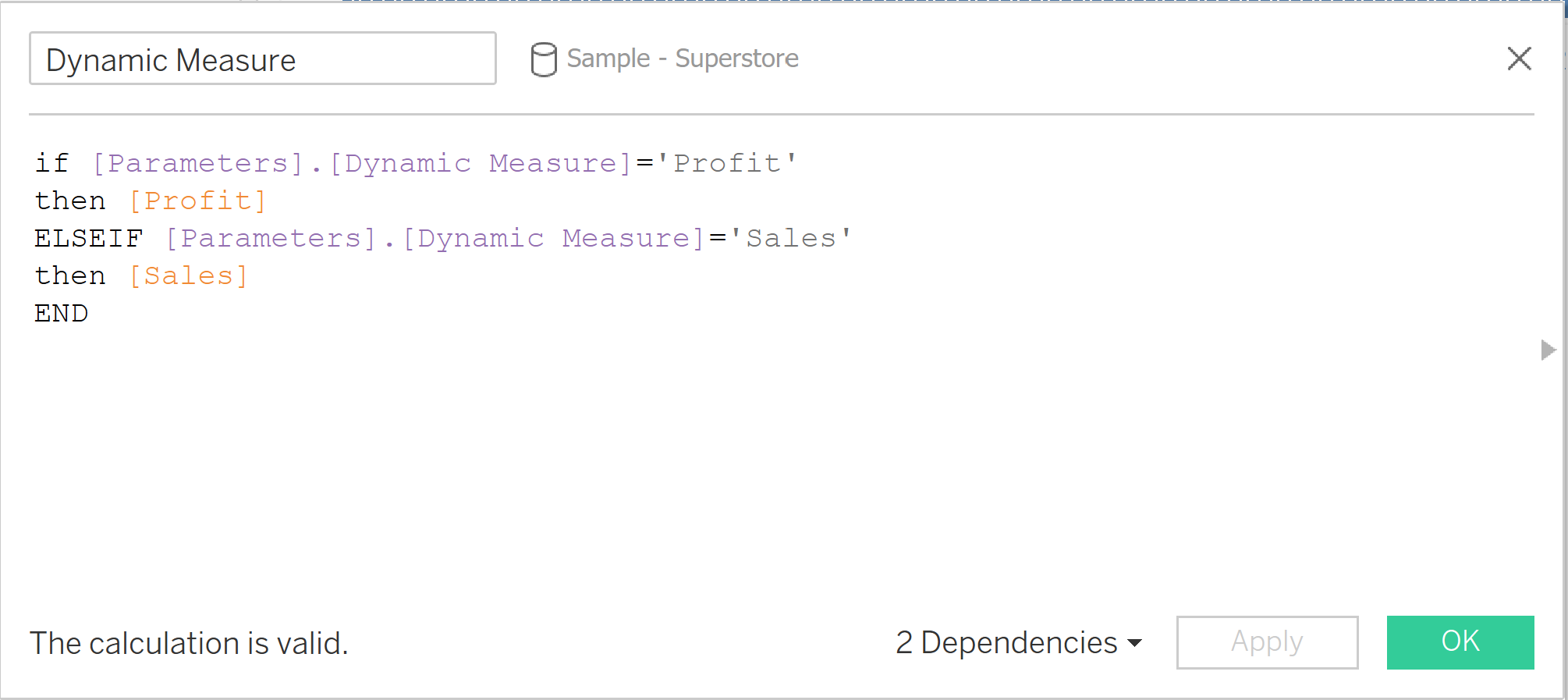1568x700 pixels.
Task: Click 'then' before the [Sales] field
Action: pos(70,275)
